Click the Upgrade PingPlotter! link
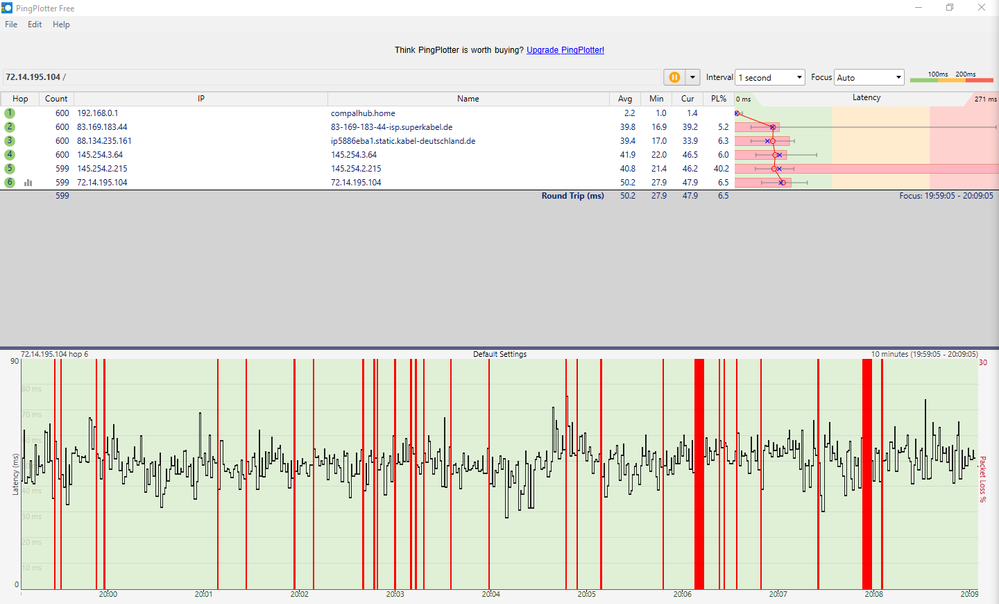Image resolution: width=999 pixels, height=604 pixels. 565,49
